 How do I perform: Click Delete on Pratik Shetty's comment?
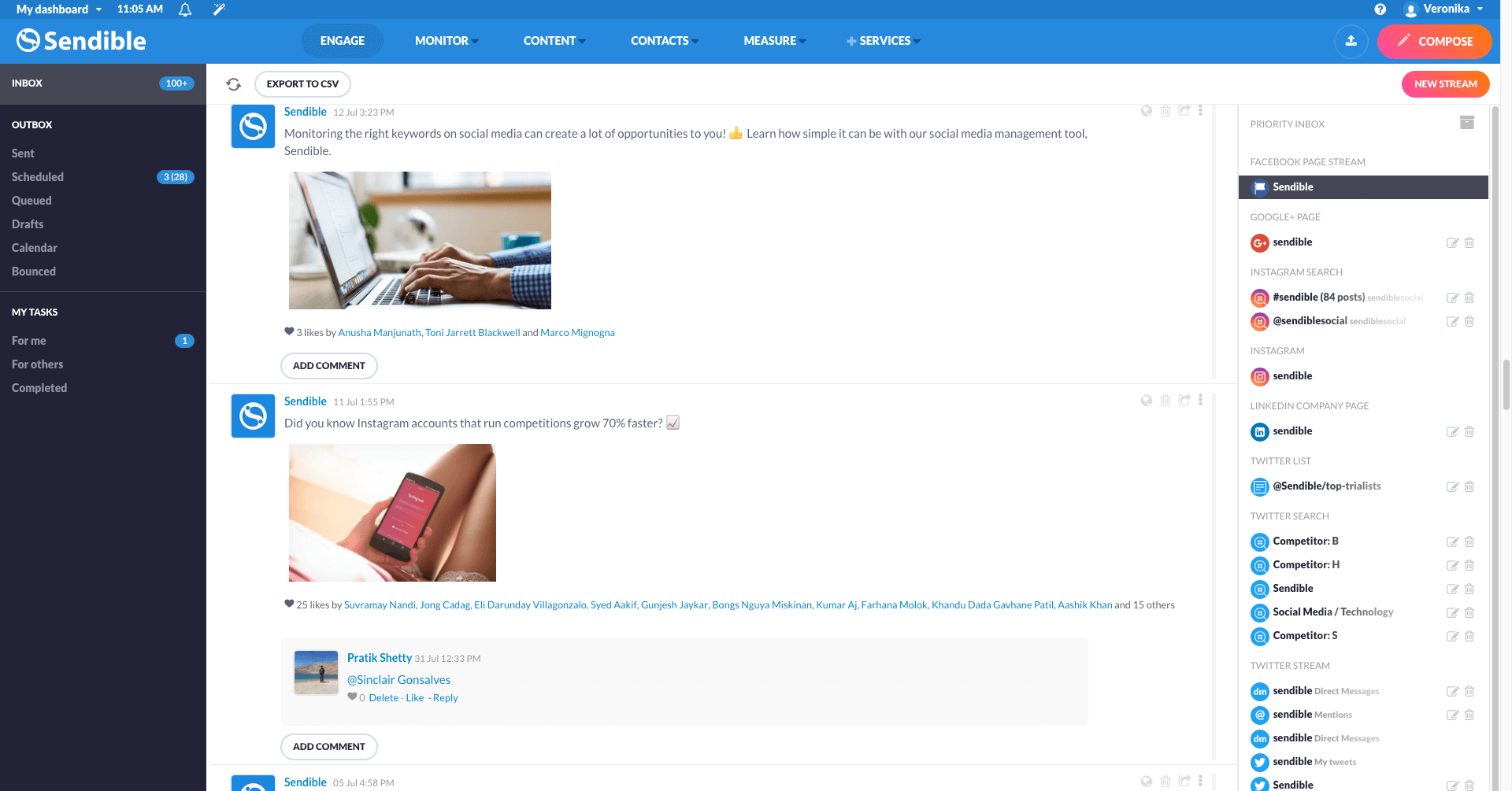point(384,698)
